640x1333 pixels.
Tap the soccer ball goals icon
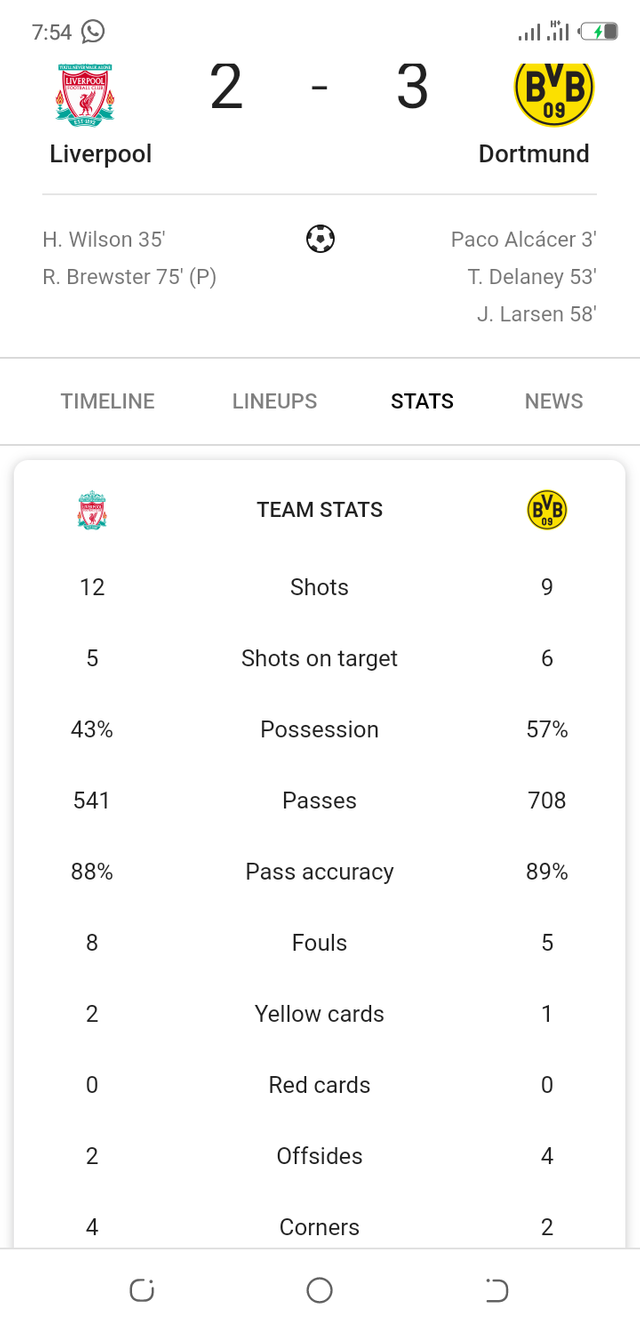(x=320, y=239)
